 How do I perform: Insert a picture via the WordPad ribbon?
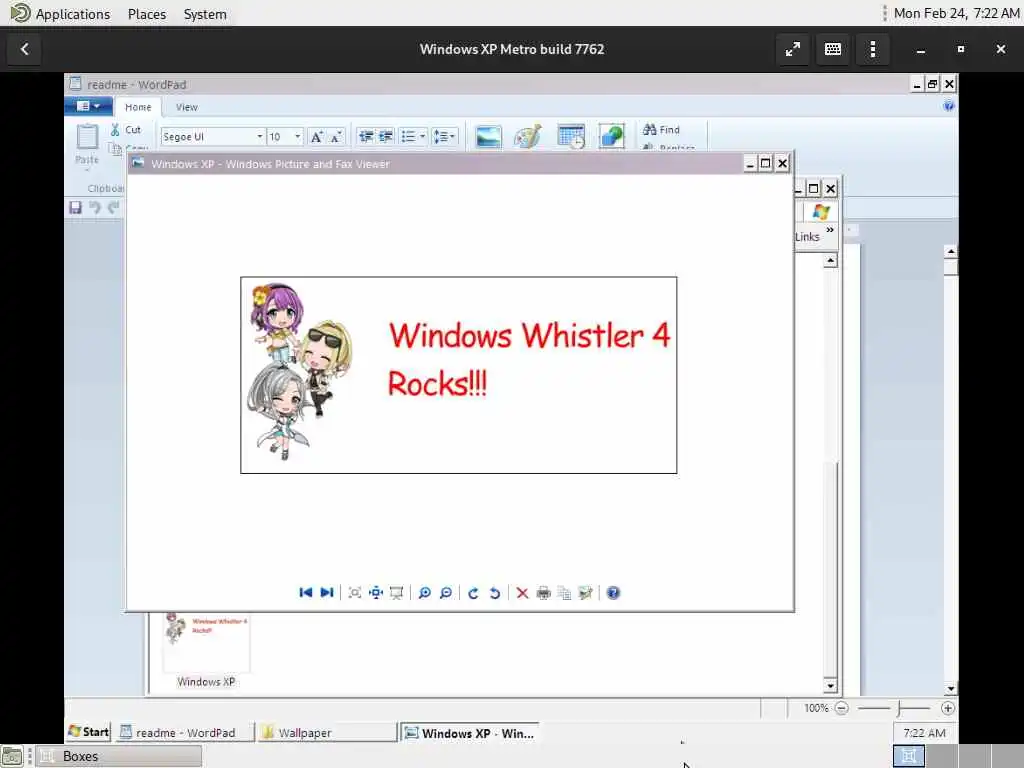[x=488, y=136]
